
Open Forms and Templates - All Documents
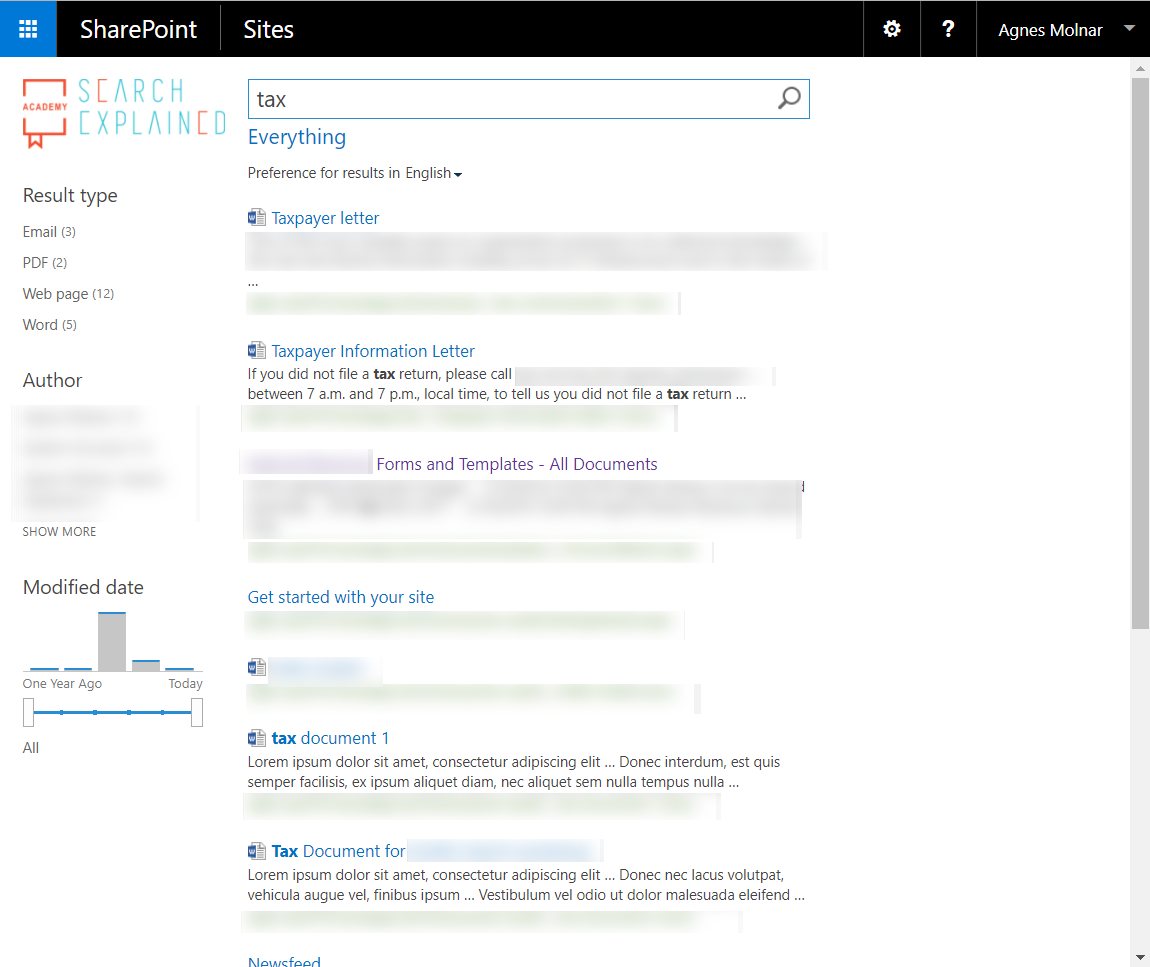pyautogui.click(x=517, y=464)
